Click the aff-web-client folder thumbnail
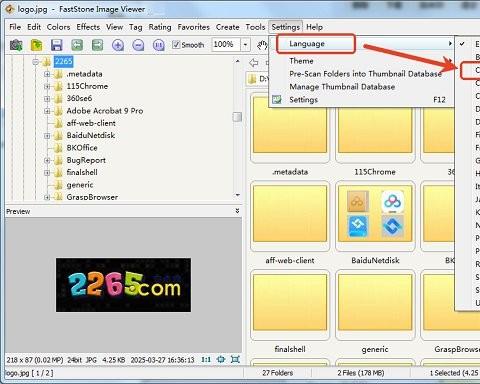480x384 pixels. click(x=290, y=216)
